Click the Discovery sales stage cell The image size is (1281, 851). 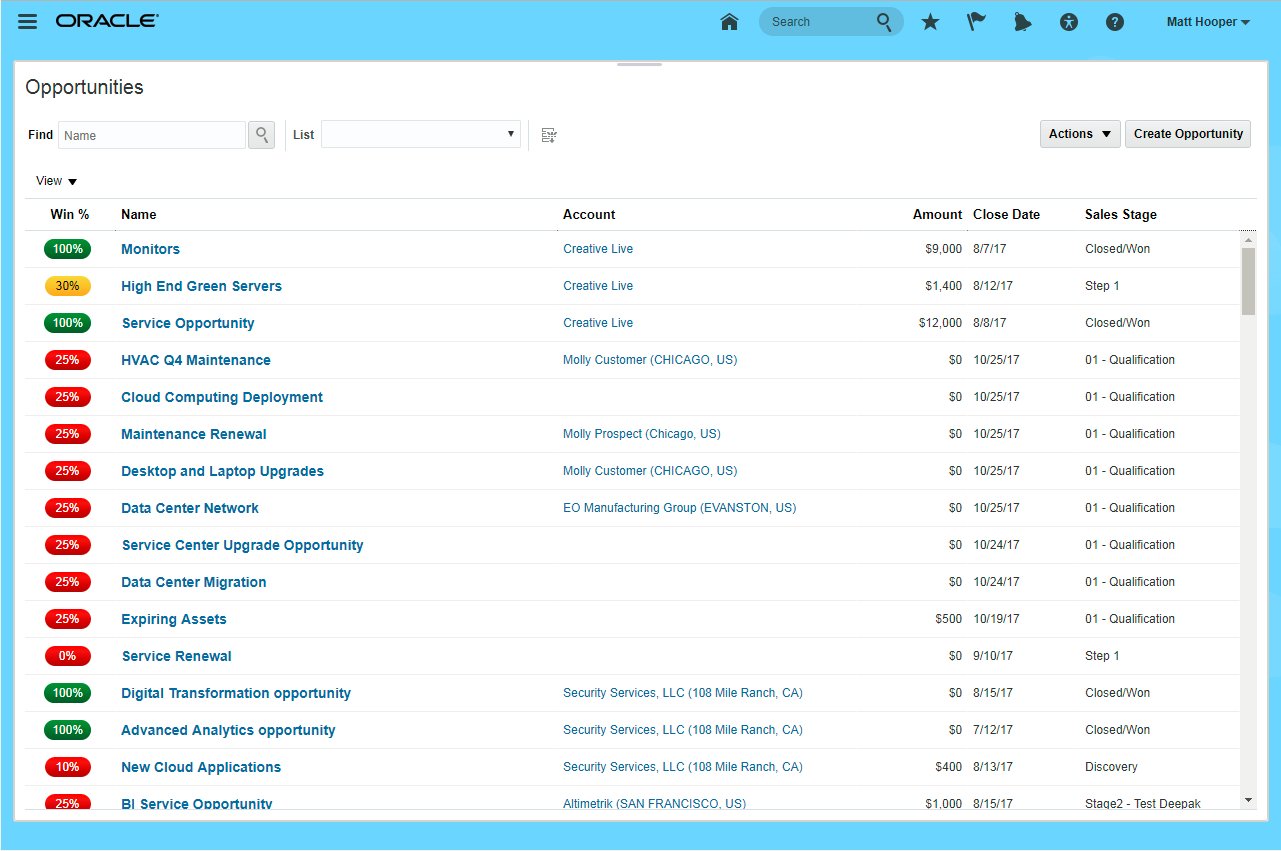[1112, 767]
